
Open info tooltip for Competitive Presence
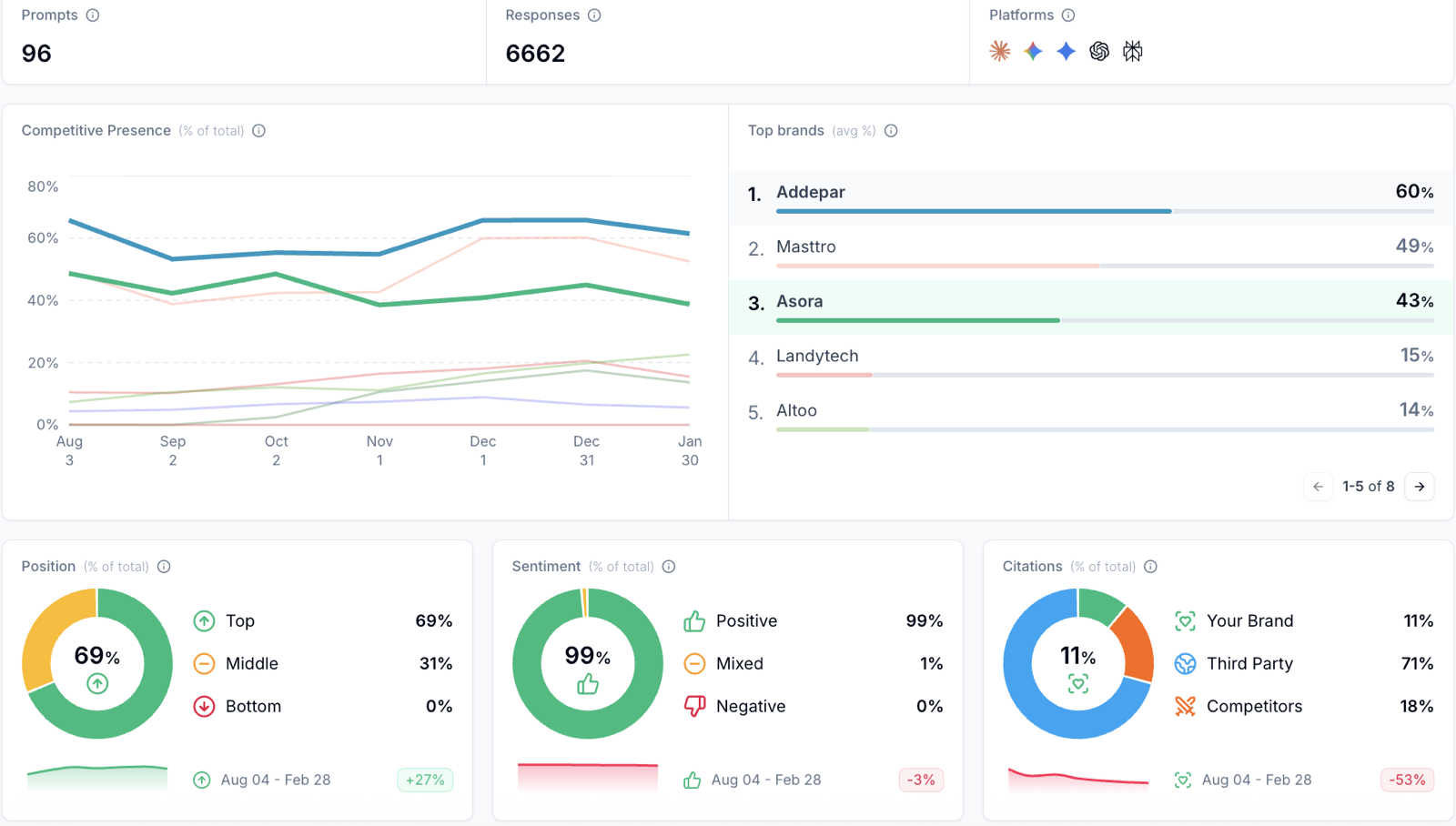(x=259, y=131)
